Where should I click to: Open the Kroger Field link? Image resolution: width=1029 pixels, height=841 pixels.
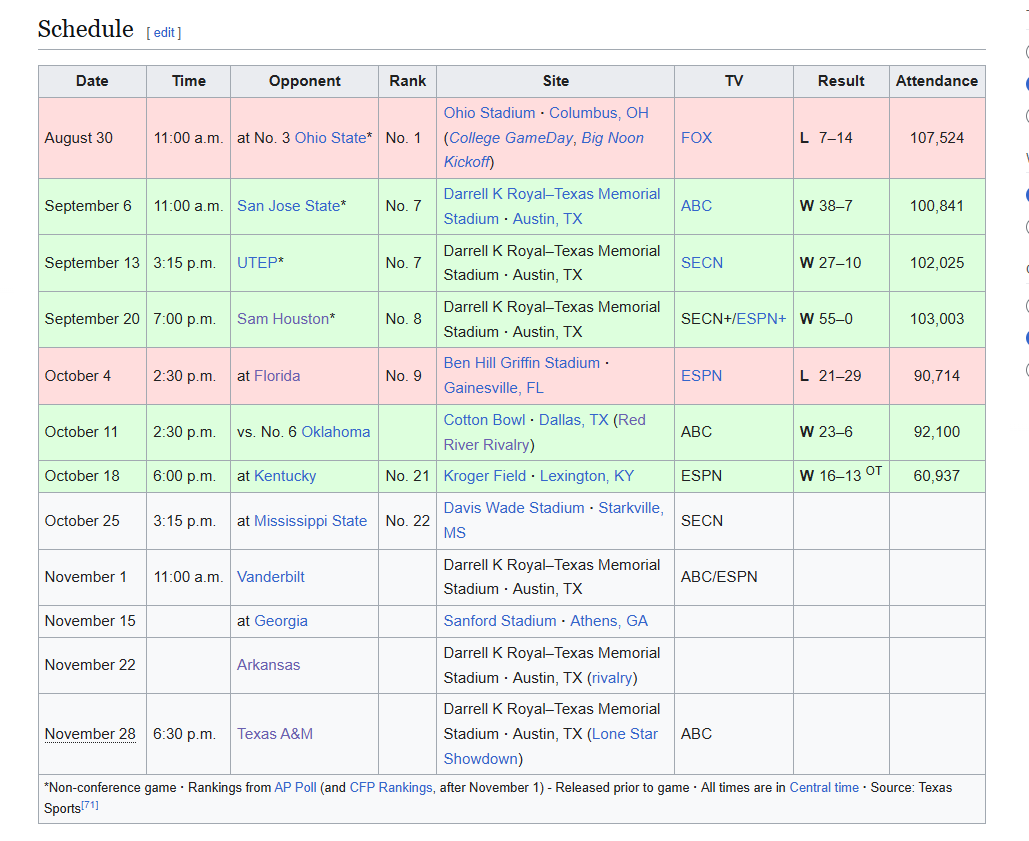[x=485, y=476]
